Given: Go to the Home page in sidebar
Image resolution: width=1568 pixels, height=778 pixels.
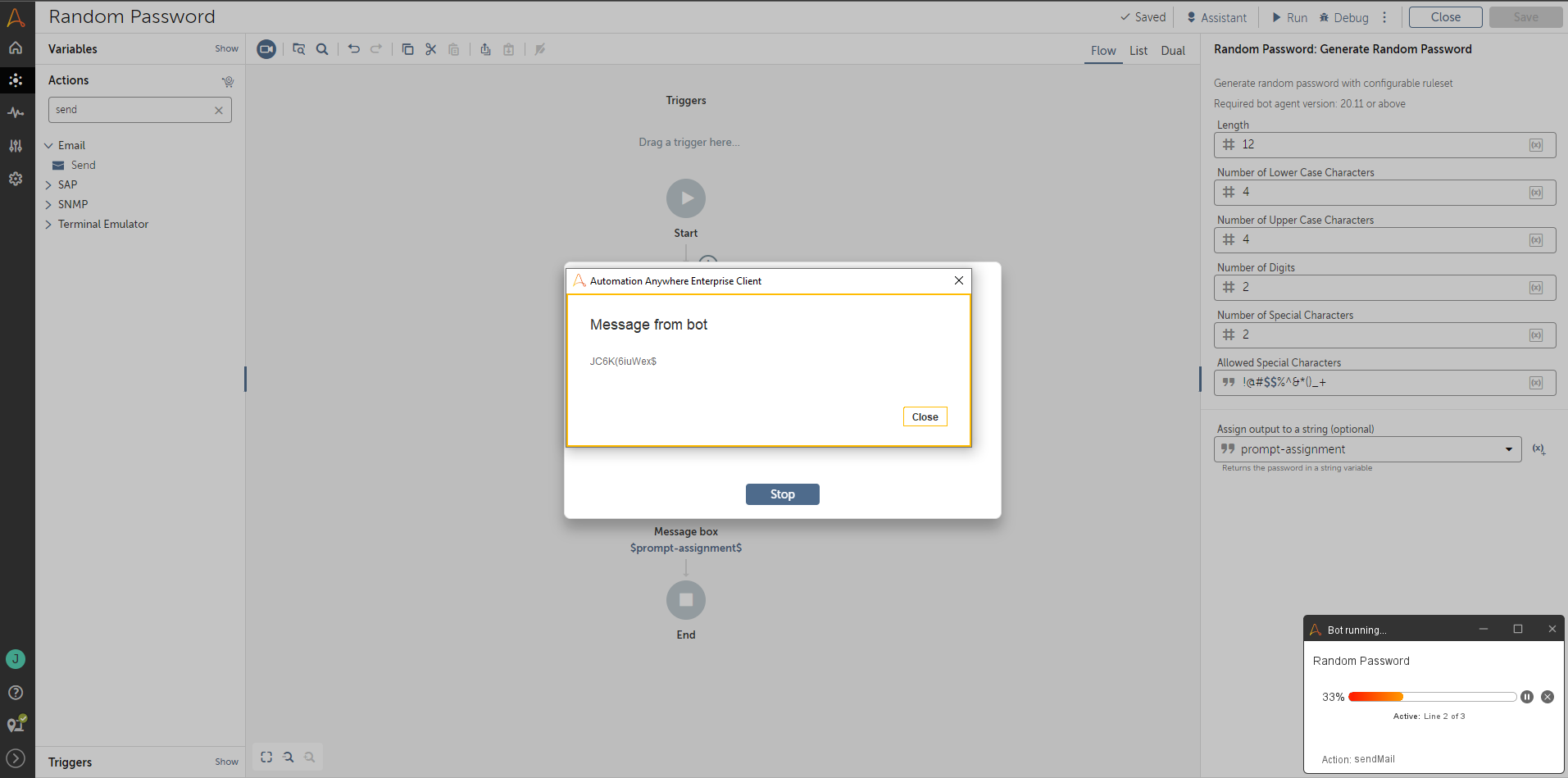Looking at the screenshot, I should pyautogui.click(x=16, y=48).
